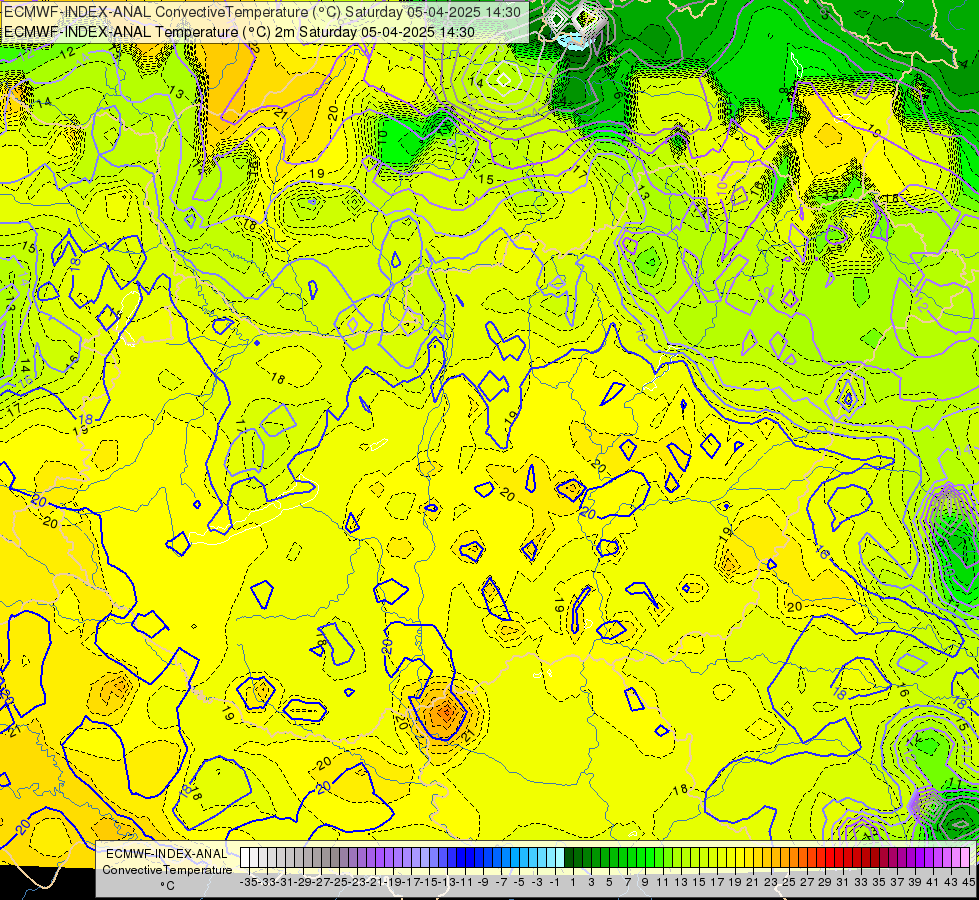The width and height of the screenshot is (979, 900).
Task: Click the Temperature 2m title line
Action: 239,32
